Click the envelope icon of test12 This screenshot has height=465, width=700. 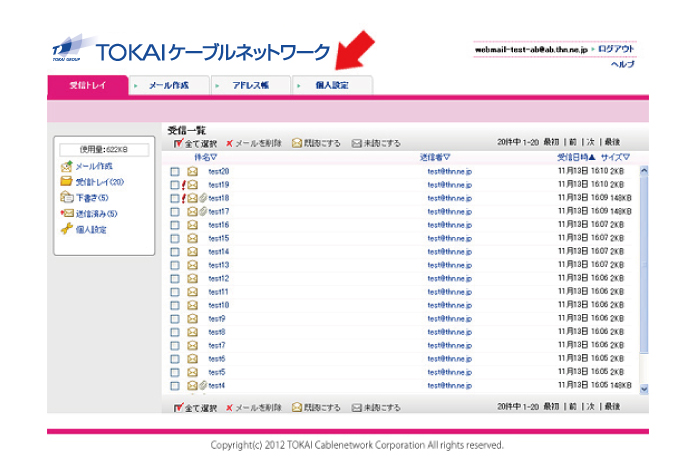(x=192, y=278)
